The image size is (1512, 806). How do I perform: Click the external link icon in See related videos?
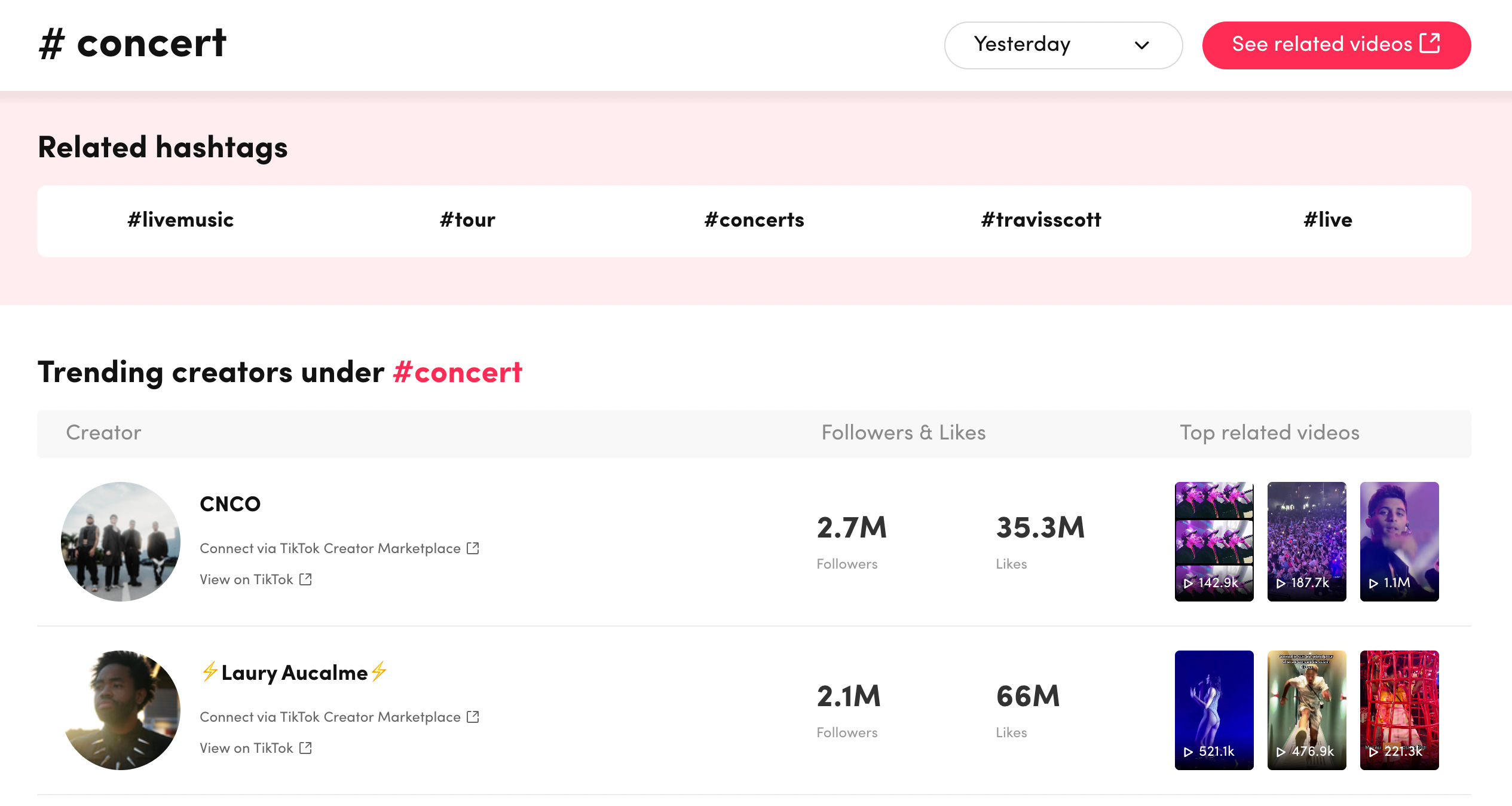pos(1430,43)
